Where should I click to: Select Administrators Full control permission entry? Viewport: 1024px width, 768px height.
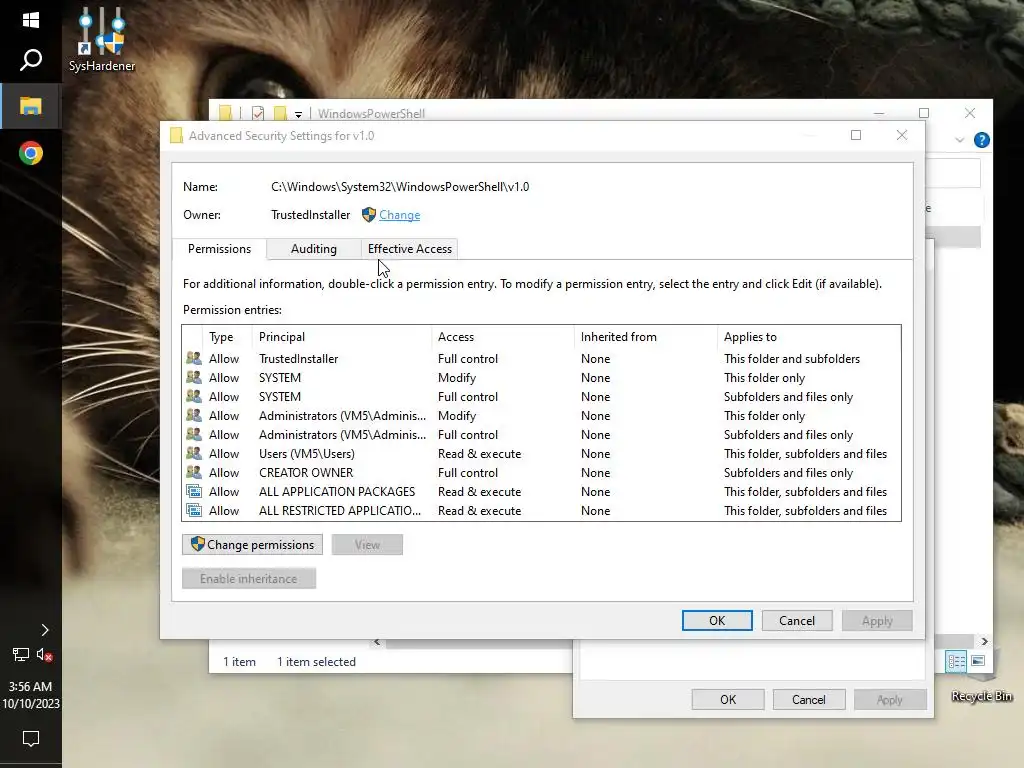[x=541, y=434]
